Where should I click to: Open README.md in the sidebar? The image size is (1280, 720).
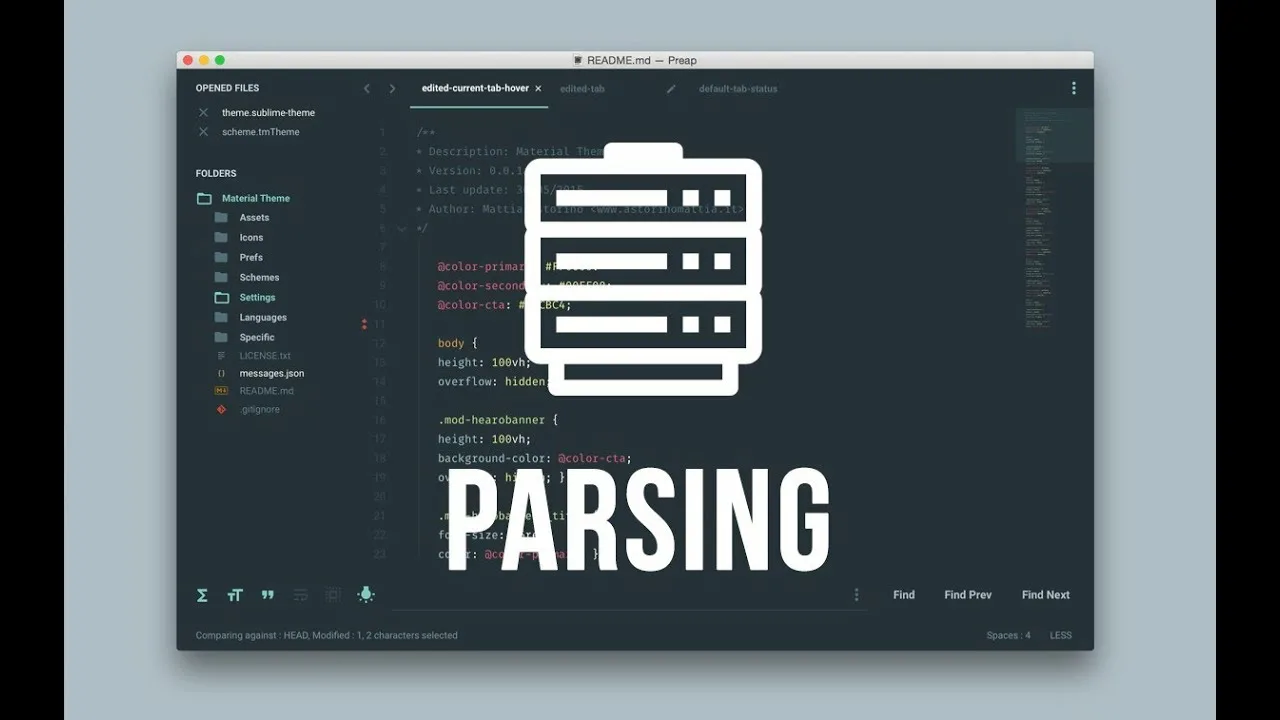coord(266,391)
